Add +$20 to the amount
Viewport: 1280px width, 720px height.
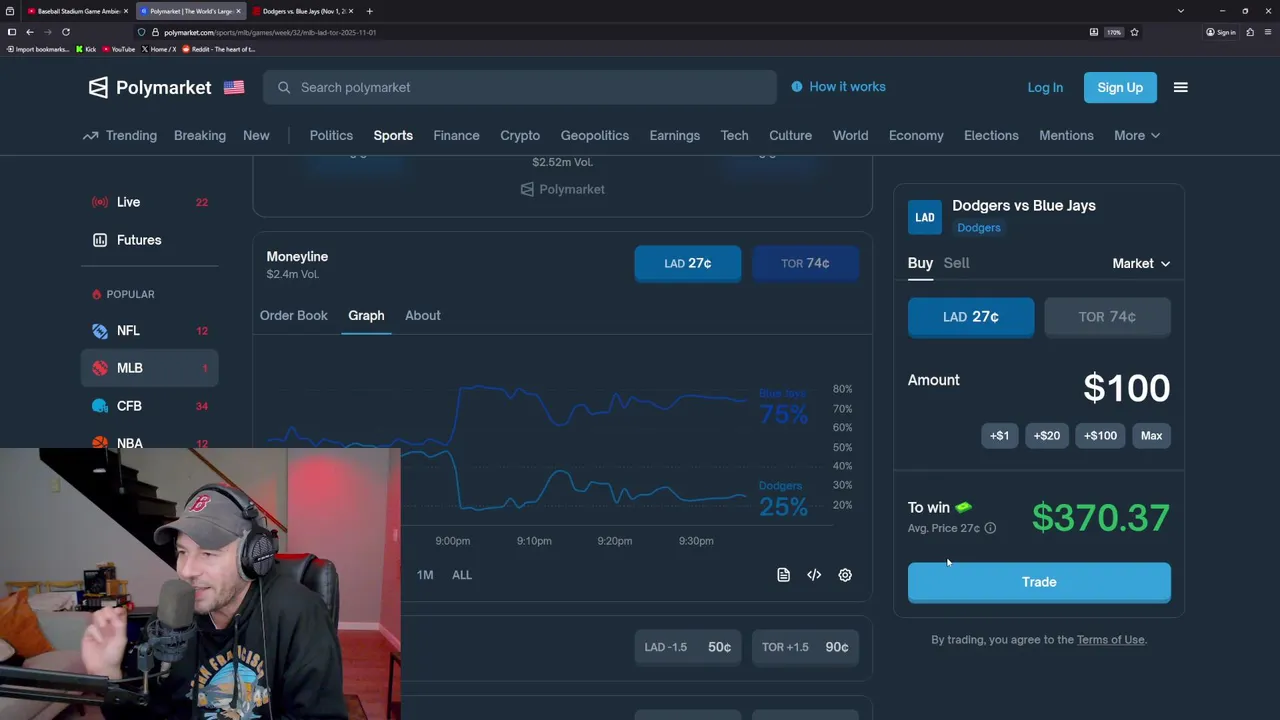pos(1047,436)
